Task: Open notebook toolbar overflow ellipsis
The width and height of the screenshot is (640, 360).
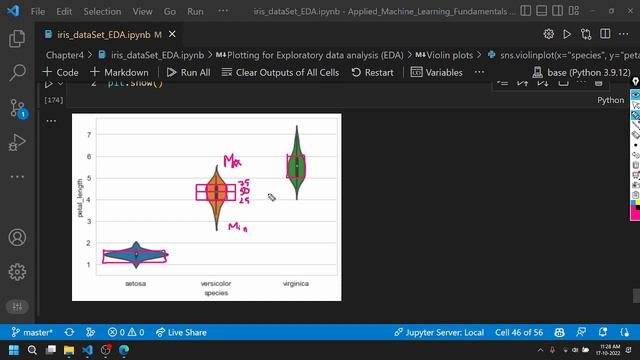Action: (480, 72)
